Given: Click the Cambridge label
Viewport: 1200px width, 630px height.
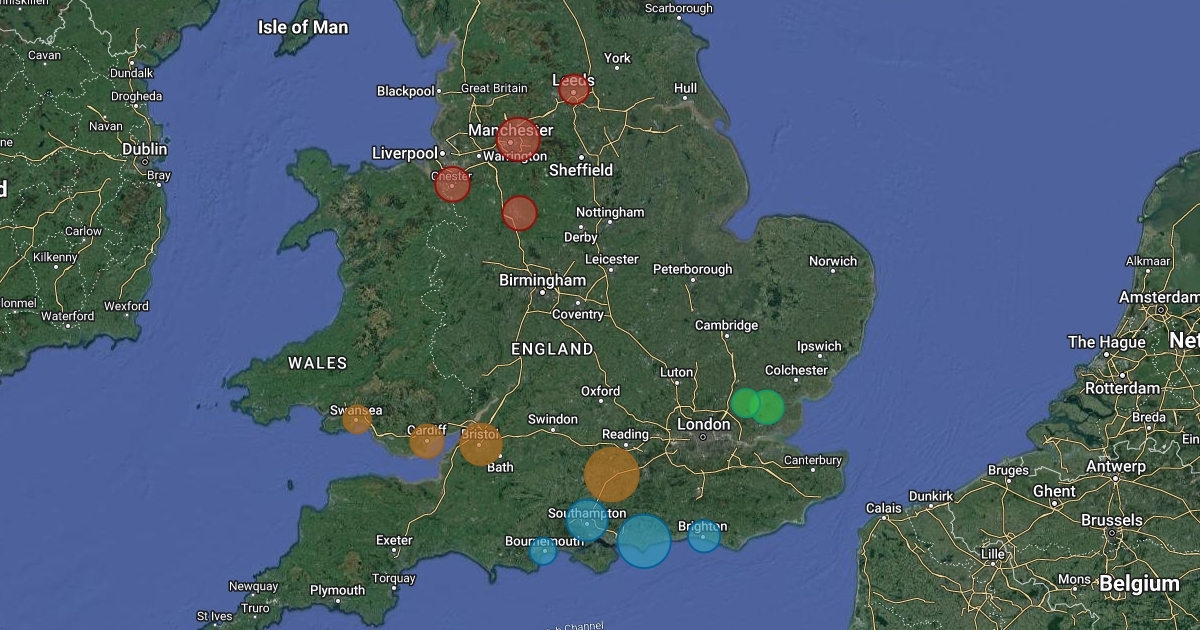Looking at the screenshot, I should click(x=727, y=325).
